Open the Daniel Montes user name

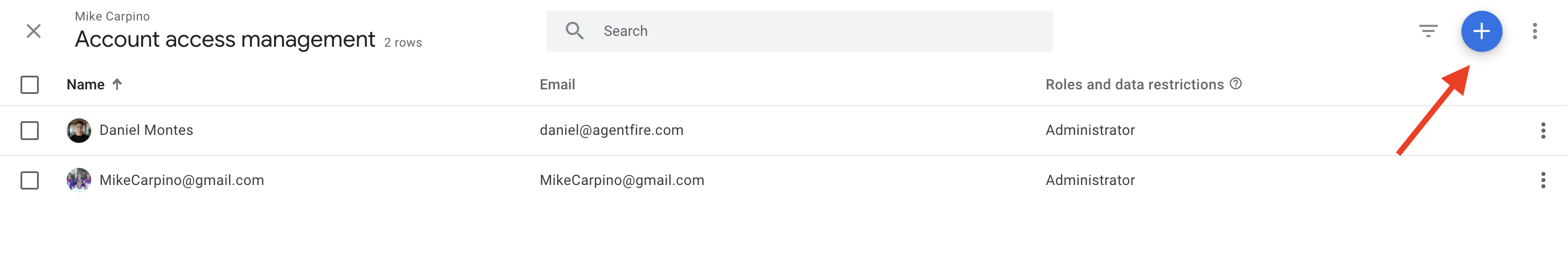coord(146,130)
